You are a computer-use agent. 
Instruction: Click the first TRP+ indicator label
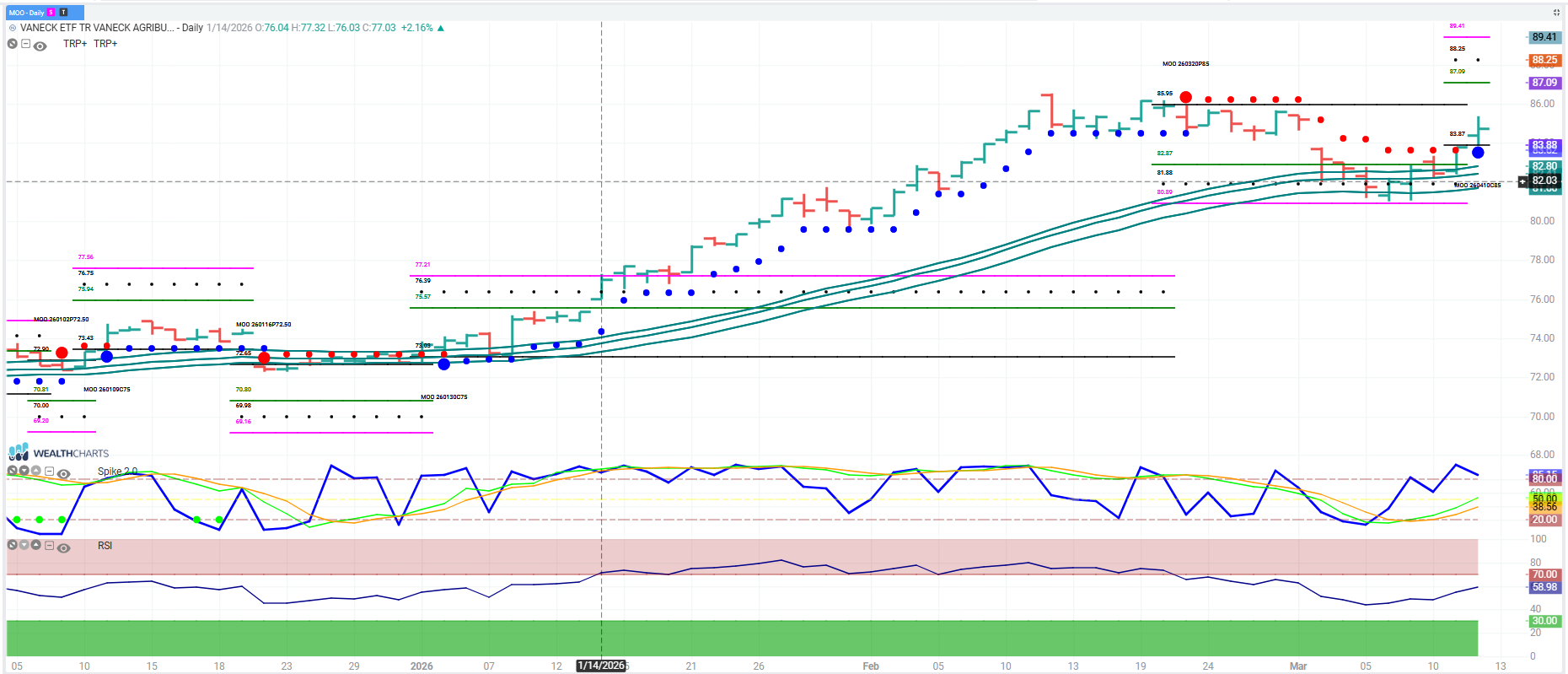click(75, 44)
